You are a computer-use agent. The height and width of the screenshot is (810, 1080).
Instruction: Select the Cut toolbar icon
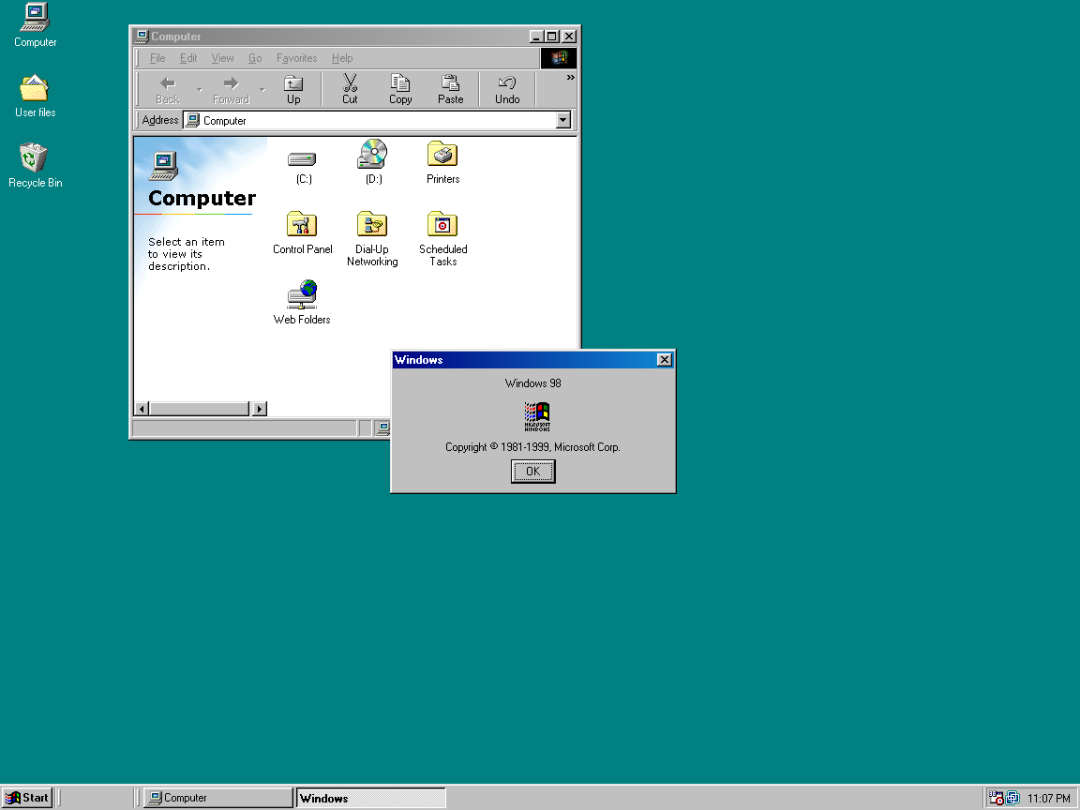pyautogui.click(x=349, y=88)
